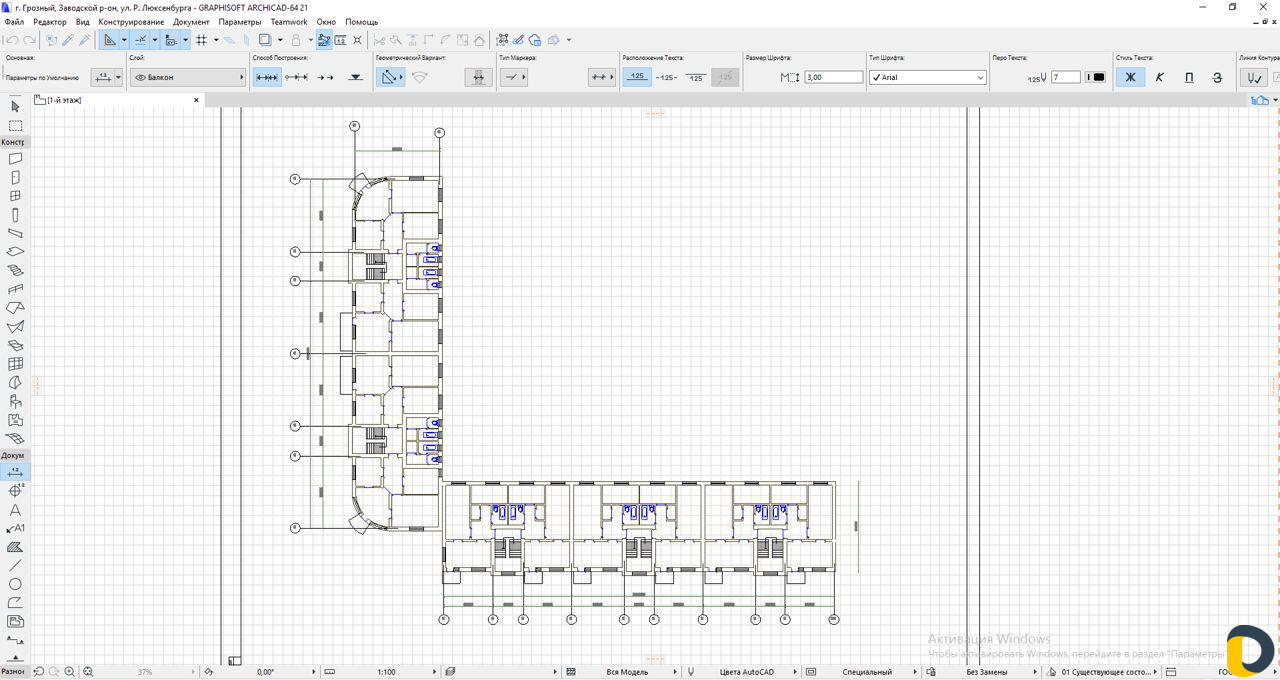The width and height of the screenshot is (1280, 680).
Task: Open the Балкон layer dropdown
Action: pos(188,77)
